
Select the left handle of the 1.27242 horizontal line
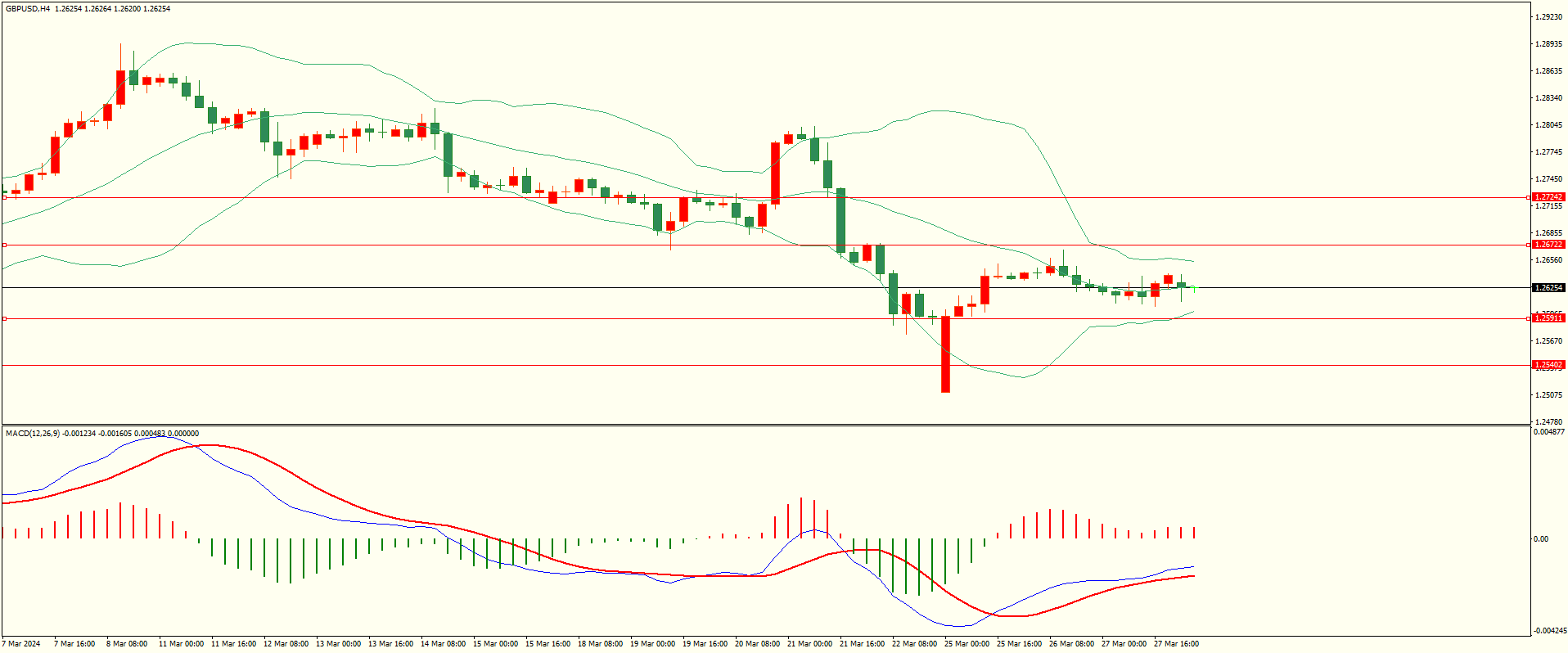click(x=4, y=197)
